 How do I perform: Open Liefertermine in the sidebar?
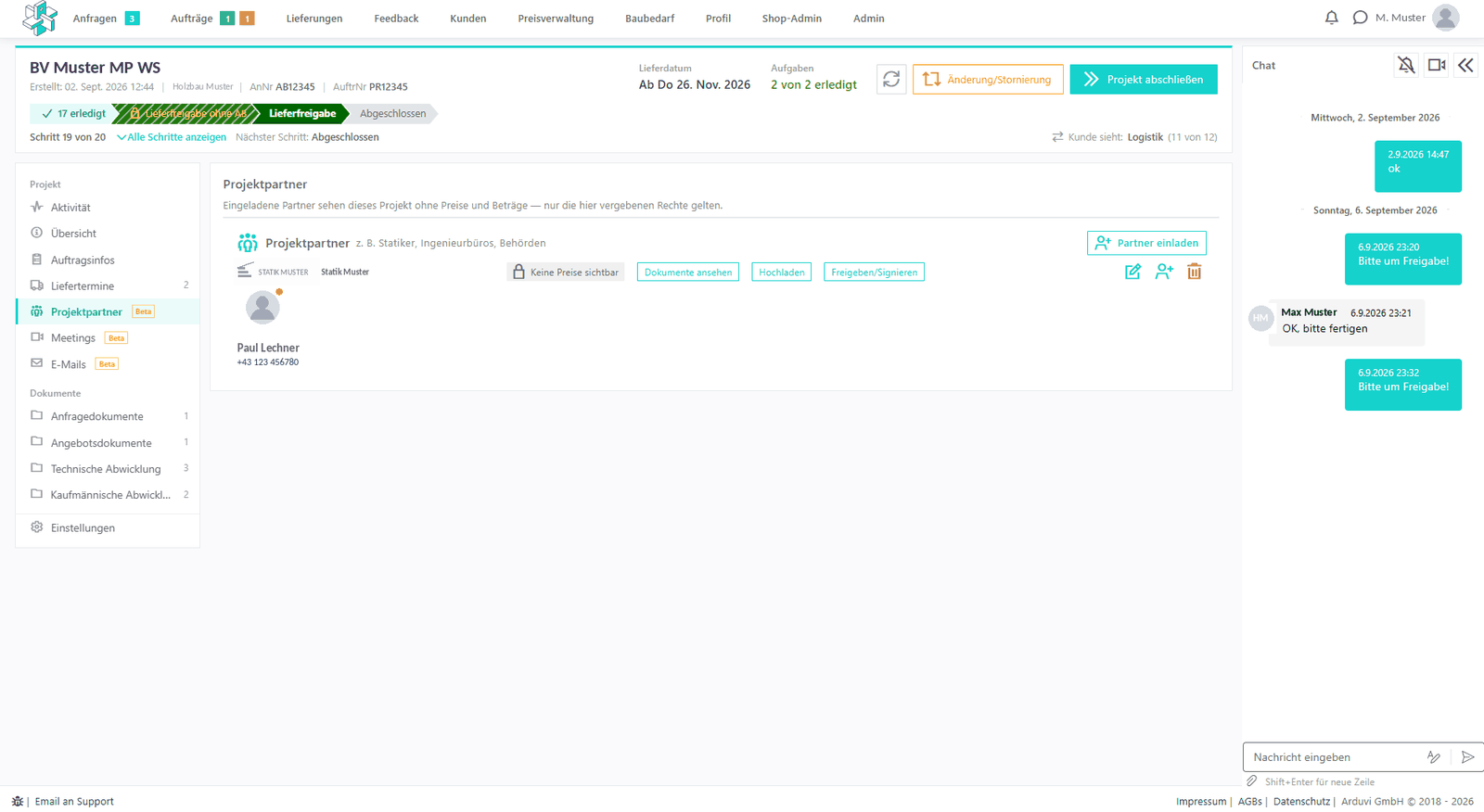108,285
